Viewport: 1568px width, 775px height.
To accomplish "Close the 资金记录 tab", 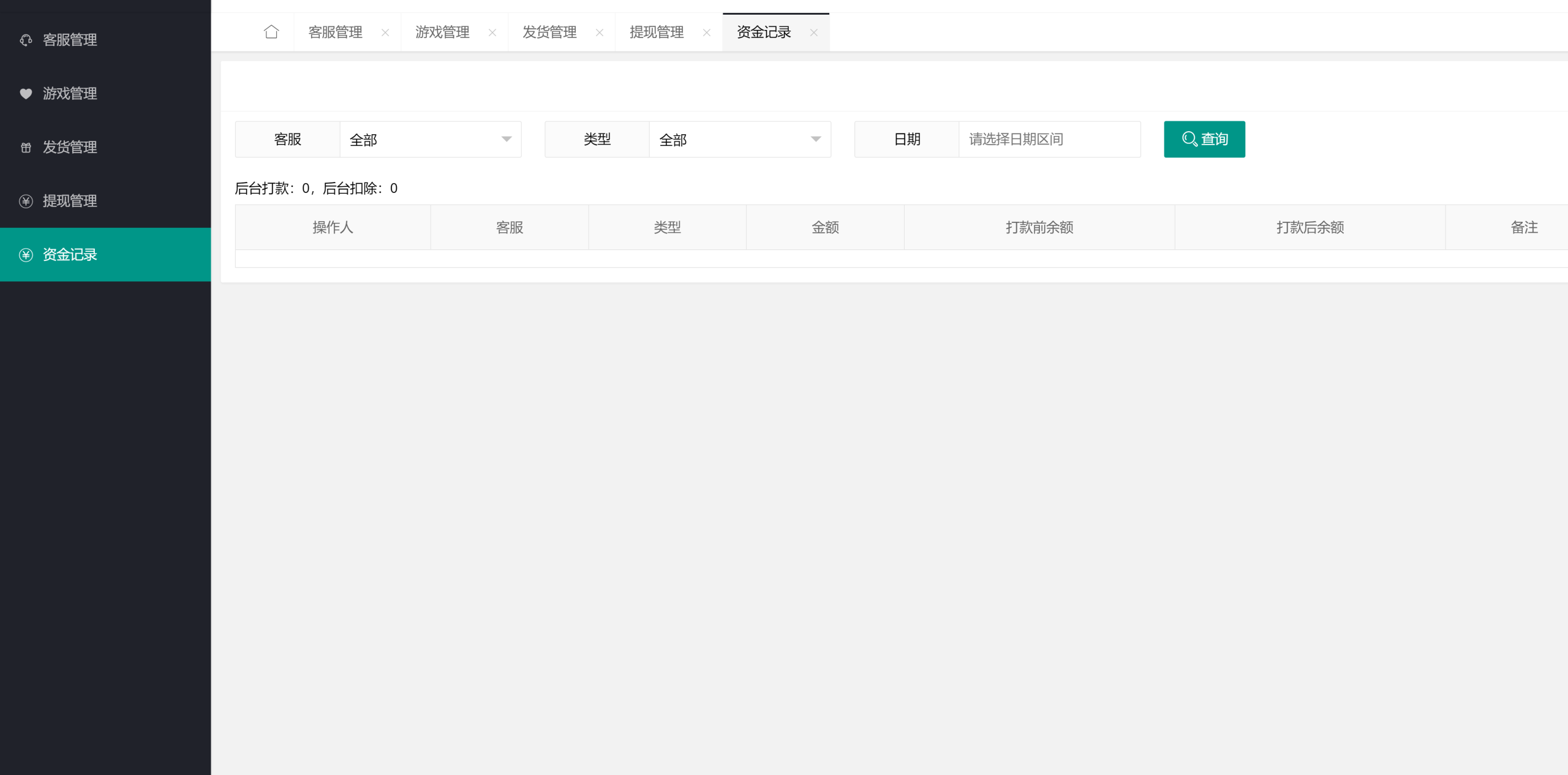I will [814, 32].
